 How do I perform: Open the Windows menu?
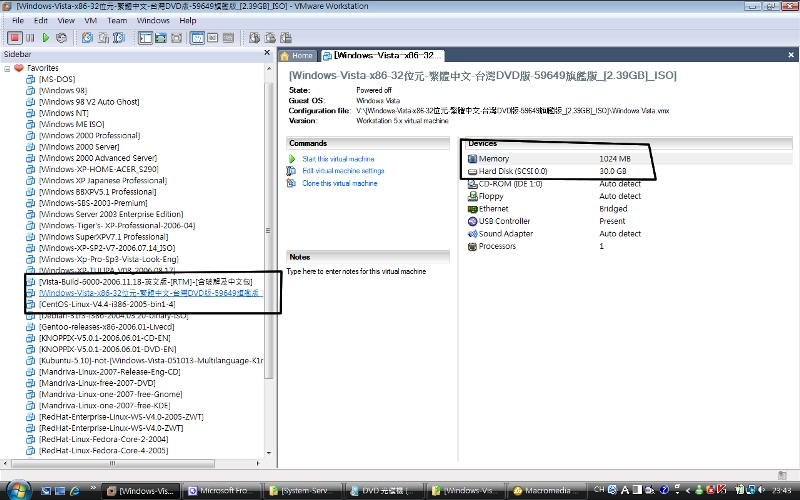click(153, 20)
